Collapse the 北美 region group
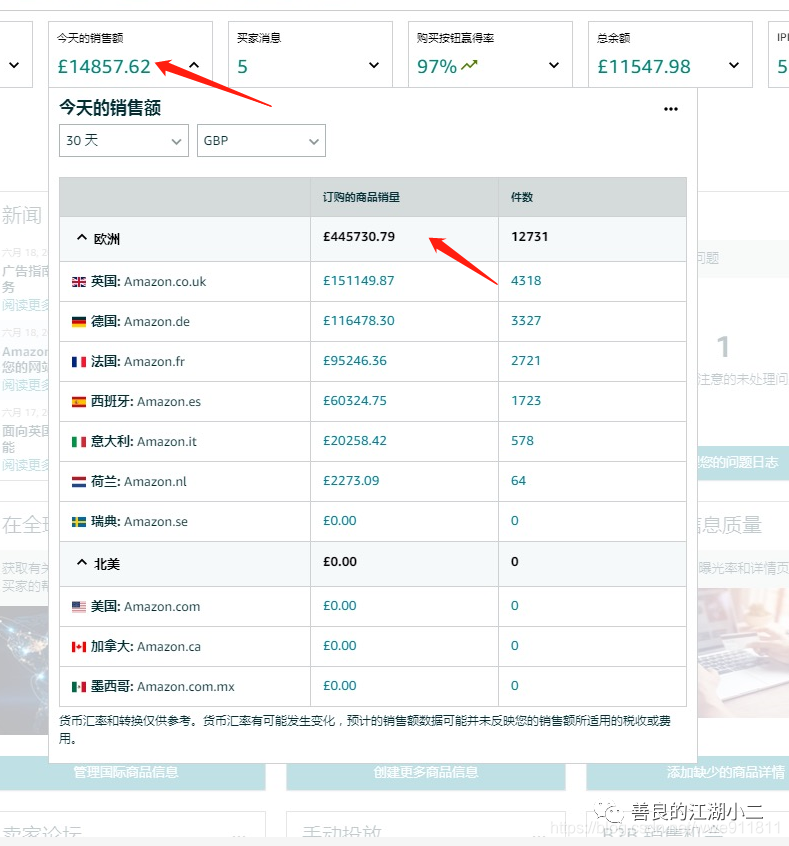 pyautogui.click(x=81, y=563)
